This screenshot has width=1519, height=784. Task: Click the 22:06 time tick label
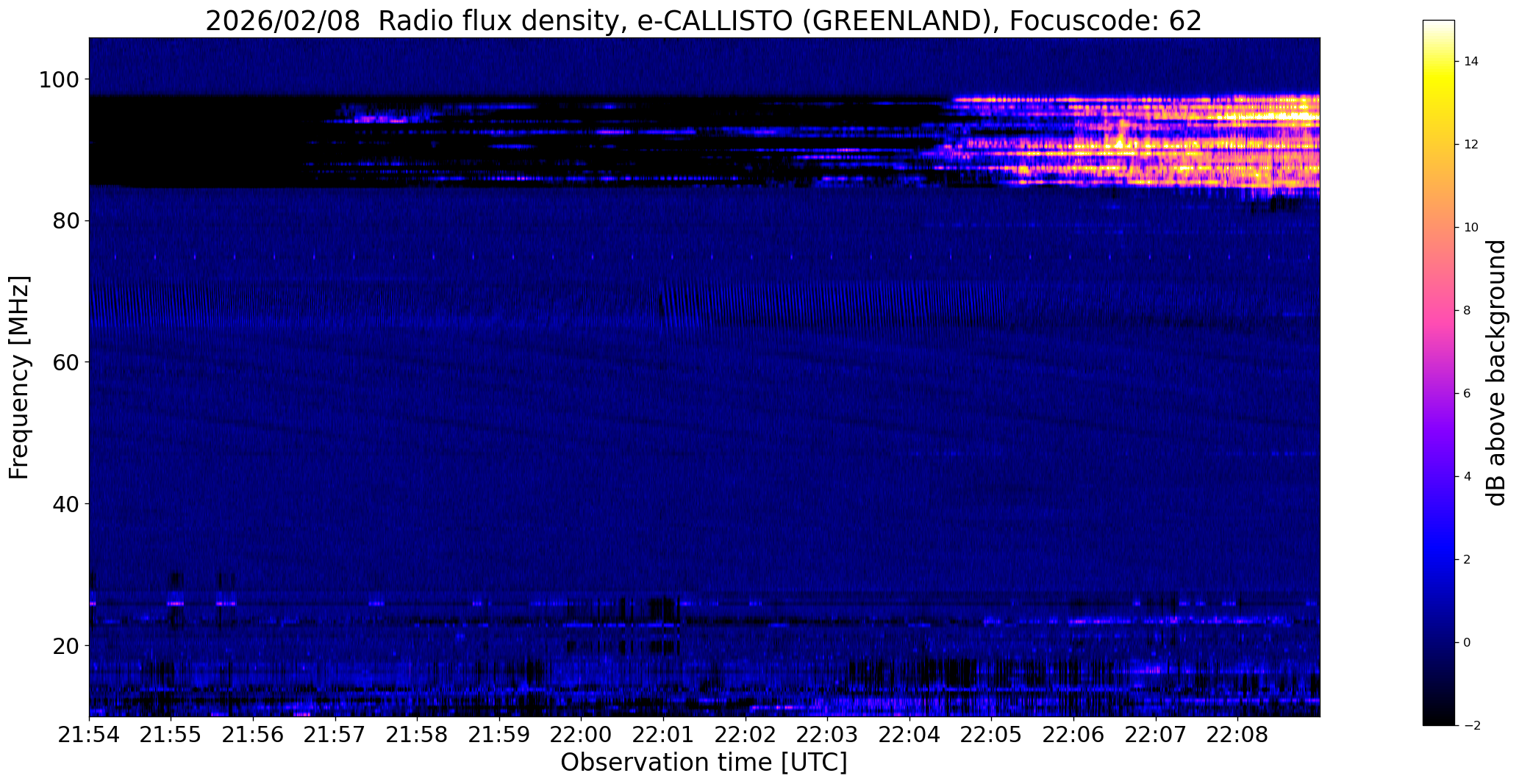point(1073,734)
